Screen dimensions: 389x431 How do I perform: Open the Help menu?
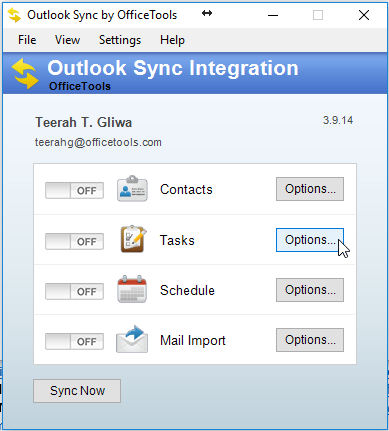pyautogui.click(x=172, y=40)
